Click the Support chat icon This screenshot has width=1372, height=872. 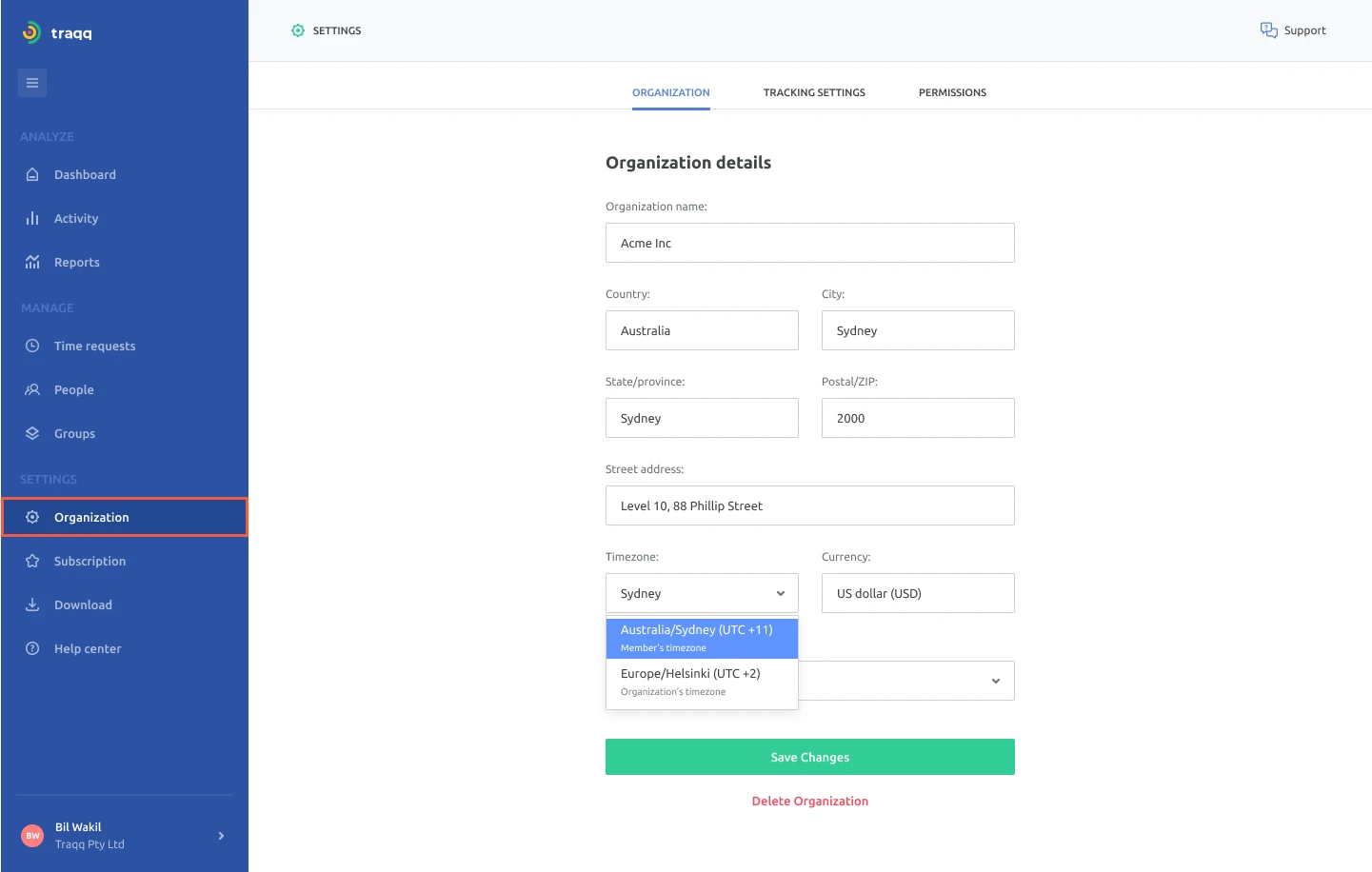point(1269,30)
